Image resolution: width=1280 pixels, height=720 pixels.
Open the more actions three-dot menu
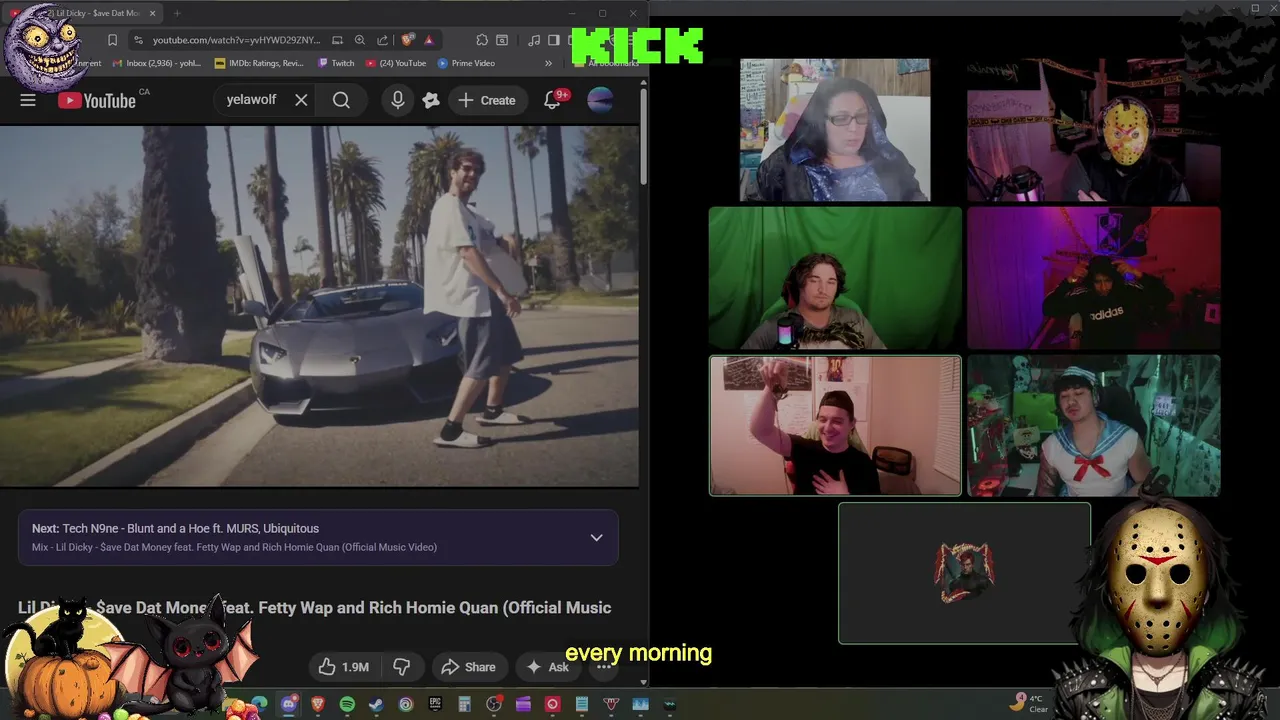(604, 667)
